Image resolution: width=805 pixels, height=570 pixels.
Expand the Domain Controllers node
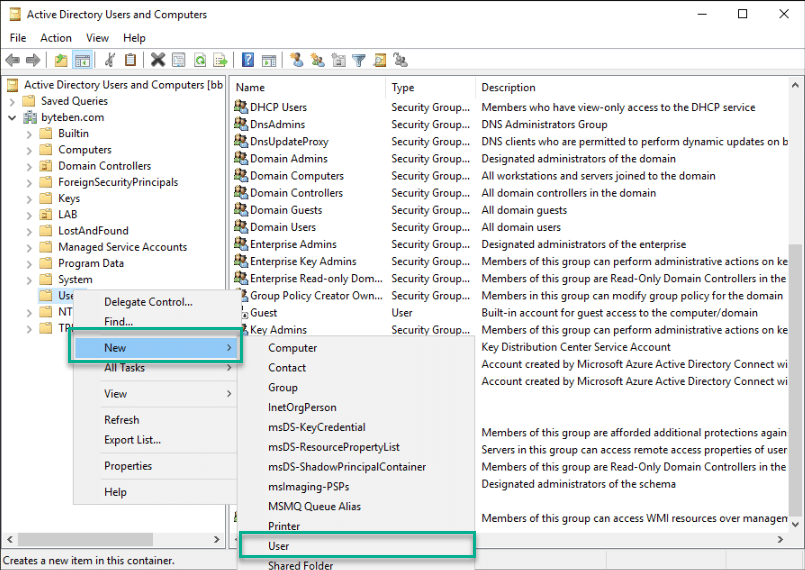pos(29,167)
